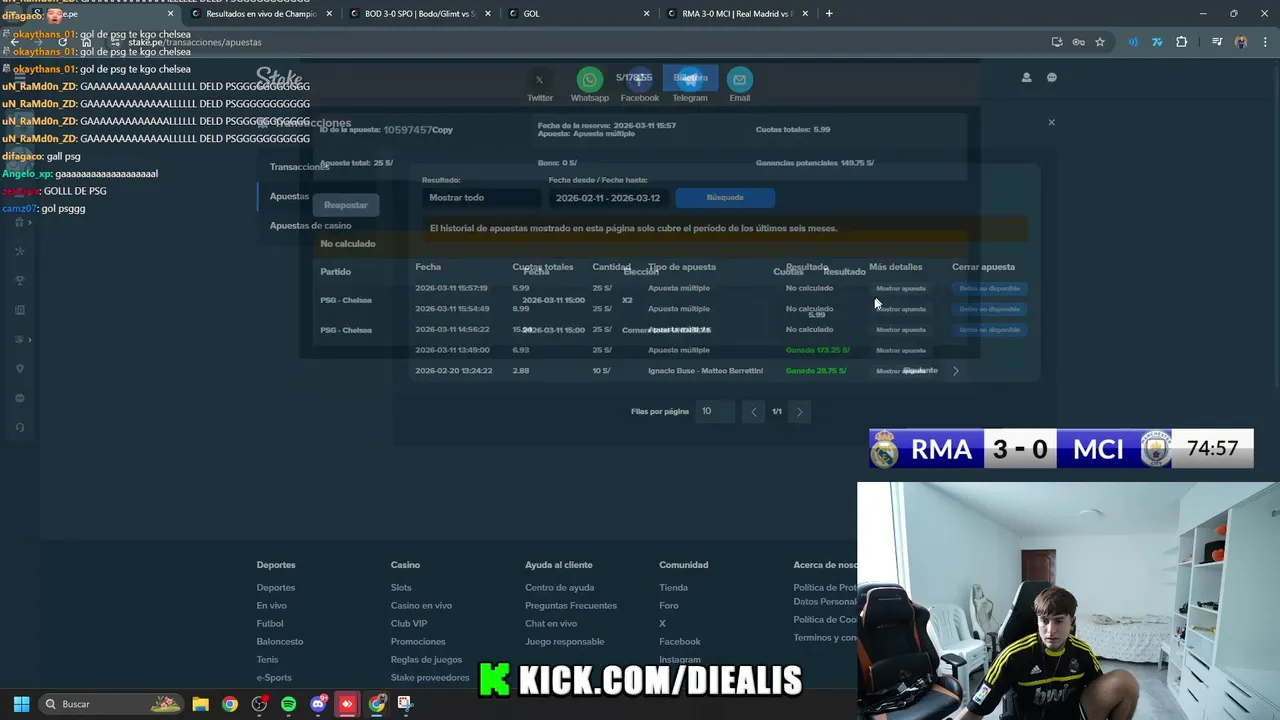The width and height of the screenshot is (1280, 720).
Task: Close the BOD 3-0 SPO browser tab
Action: coord(488,14)
